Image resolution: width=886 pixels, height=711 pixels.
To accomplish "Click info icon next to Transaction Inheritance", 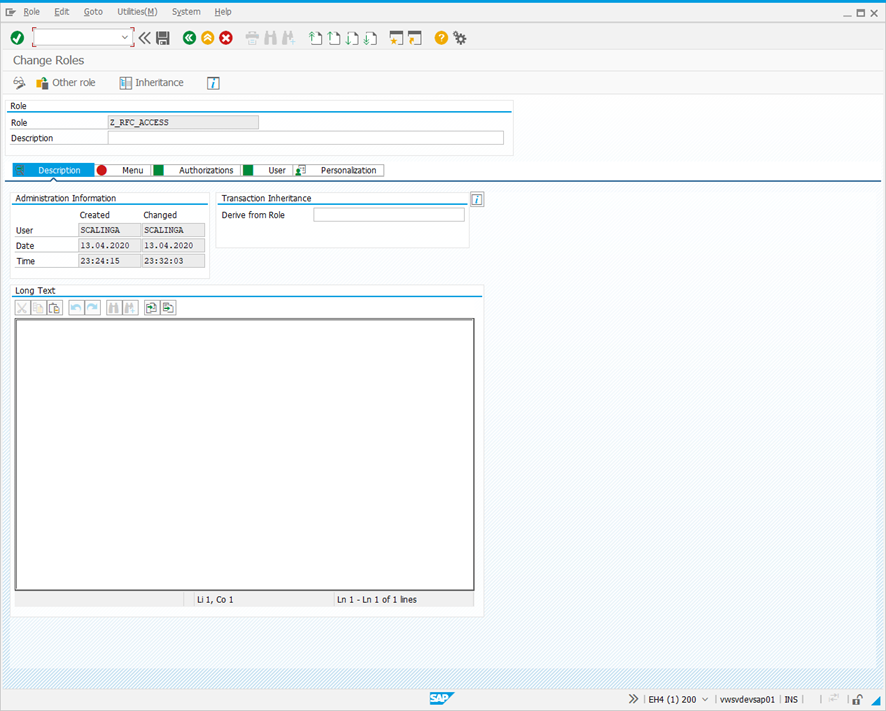I will point(477,199).
